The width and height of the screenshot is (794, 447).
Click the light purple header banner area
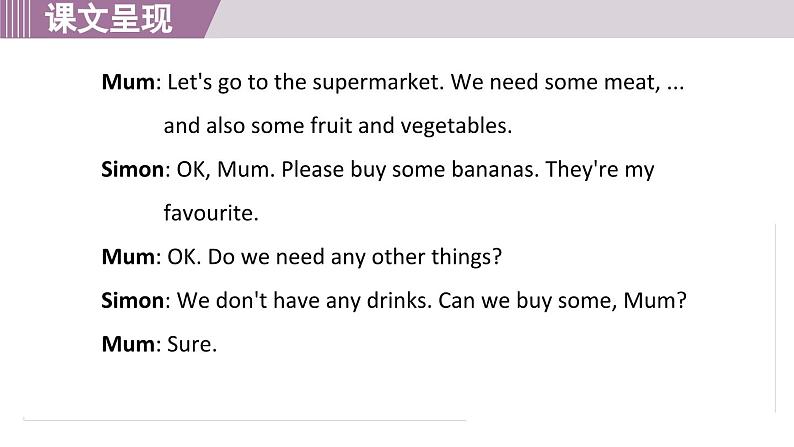point(501,19)
